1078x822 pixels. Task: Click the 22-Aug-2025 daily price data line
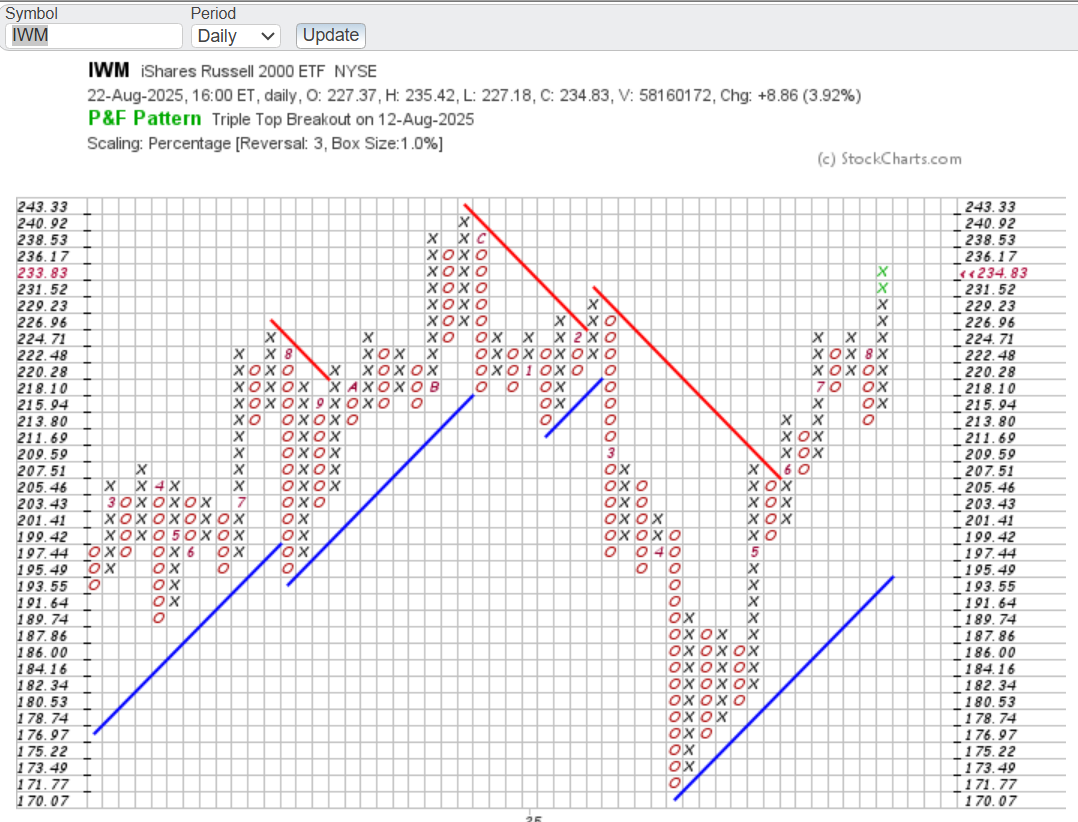[x=474, y=96]
